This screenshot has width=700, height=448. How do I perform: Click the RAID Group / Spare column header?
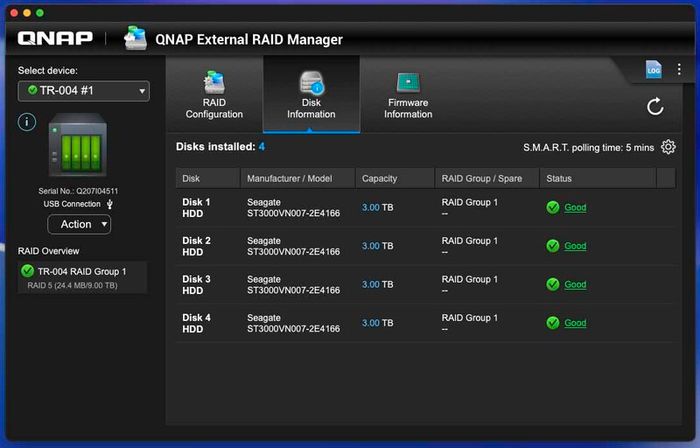(x=487, y=178)
